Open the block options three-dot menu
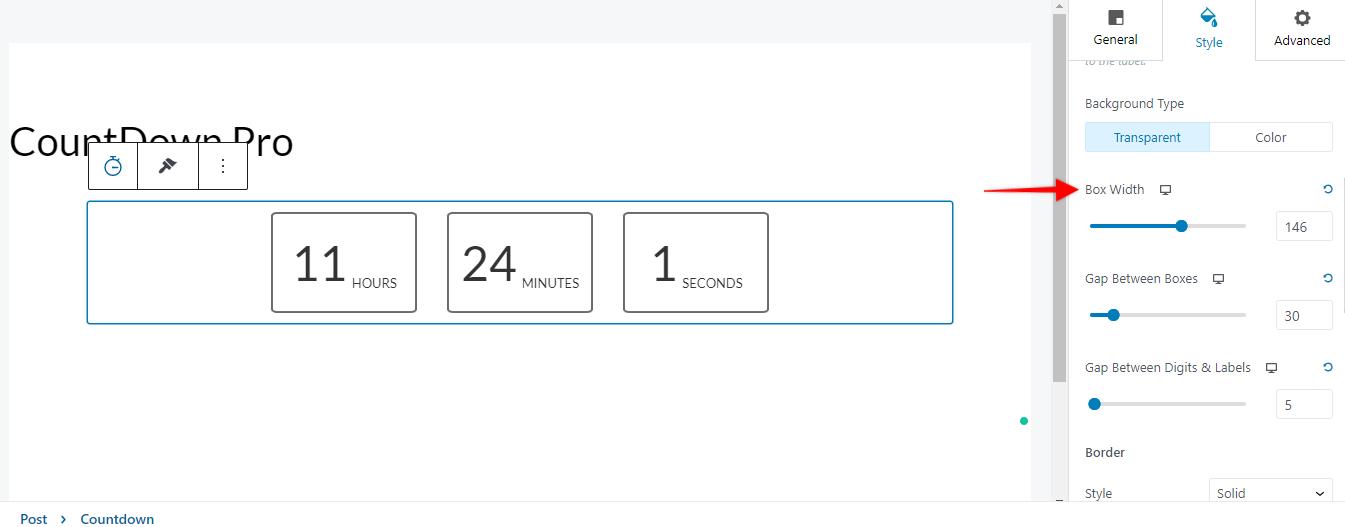The image size is (1345, 527). 223,166
